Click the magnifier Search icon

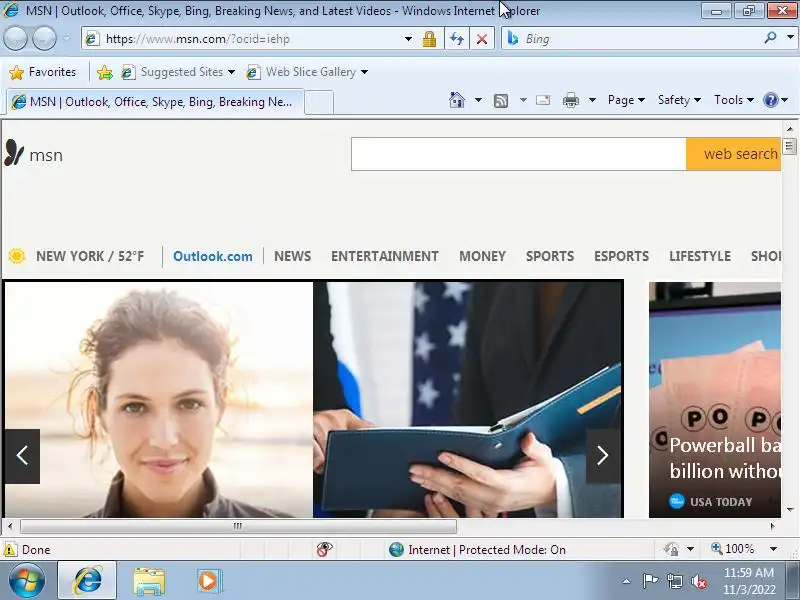770,38
